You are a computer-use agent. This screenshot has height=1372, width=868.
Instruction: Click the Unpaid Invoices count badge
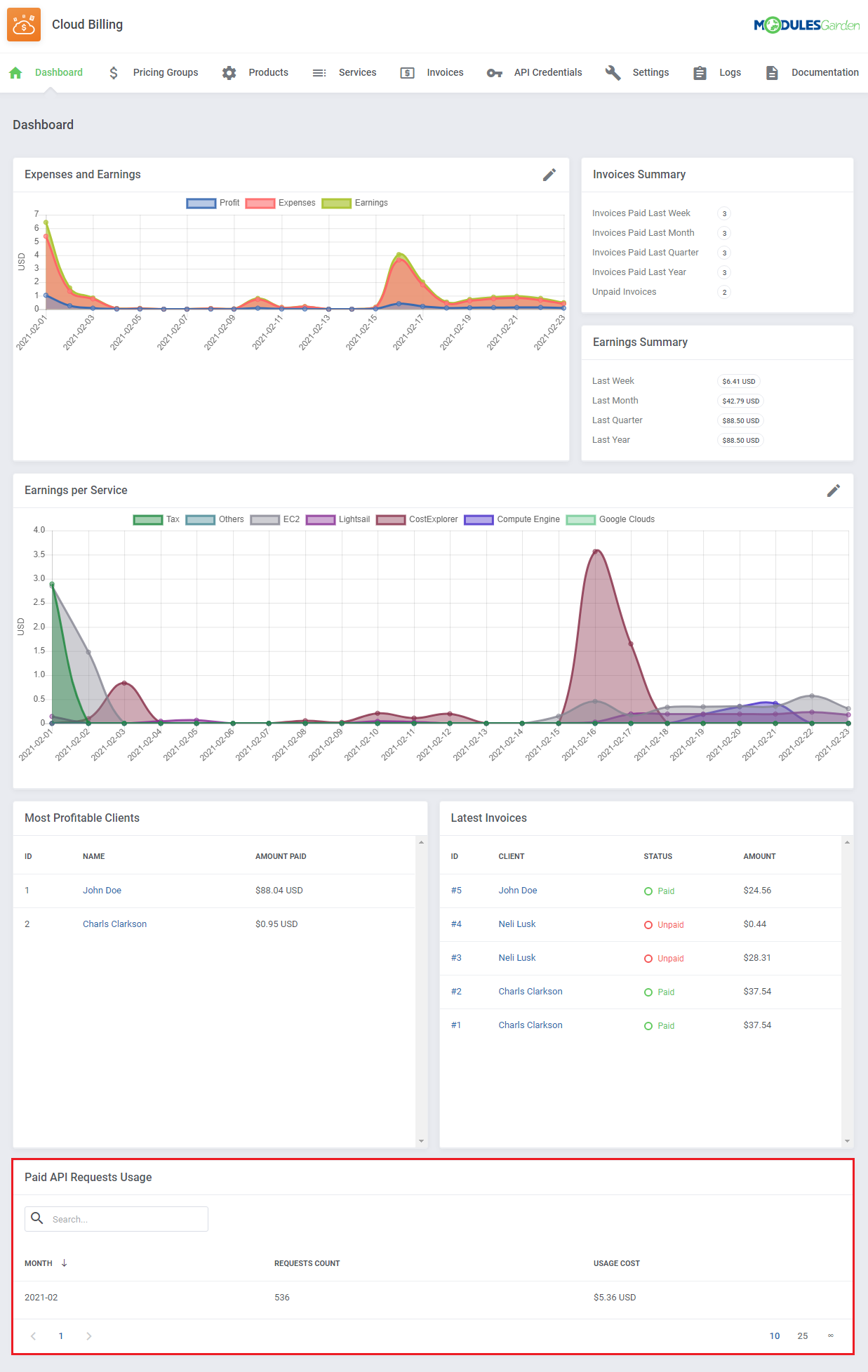(724, 293)
